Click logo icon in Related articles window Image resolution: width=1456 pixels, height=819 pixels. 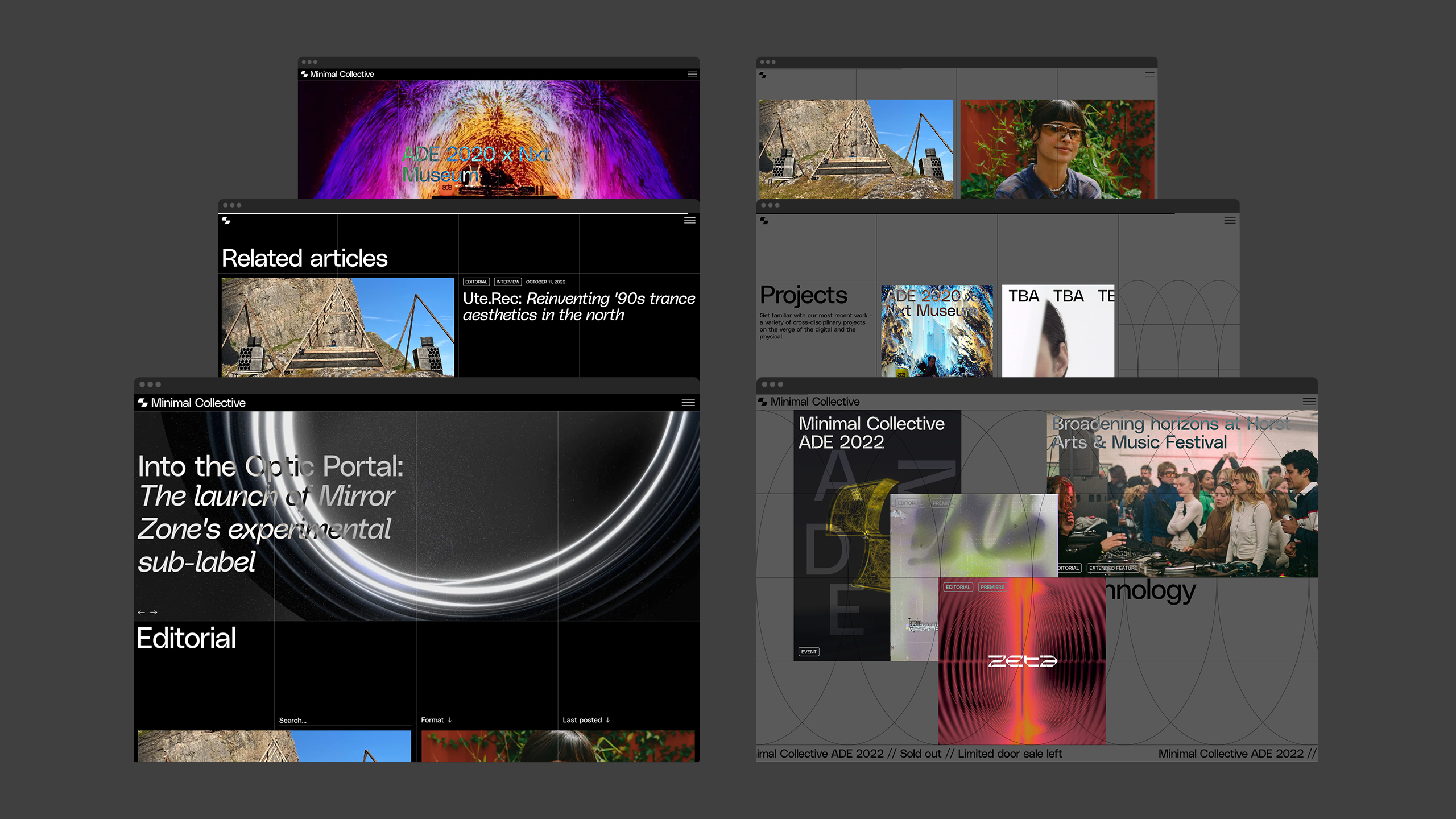(226, 221)
